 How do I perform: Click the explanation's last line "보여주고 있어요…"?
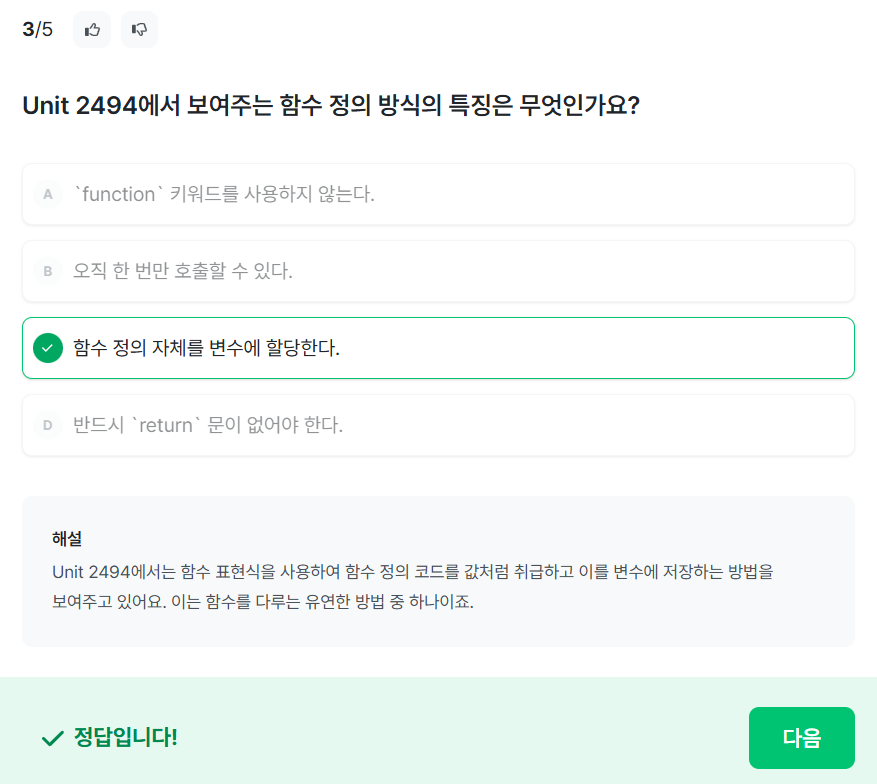(x=262, y=603)
